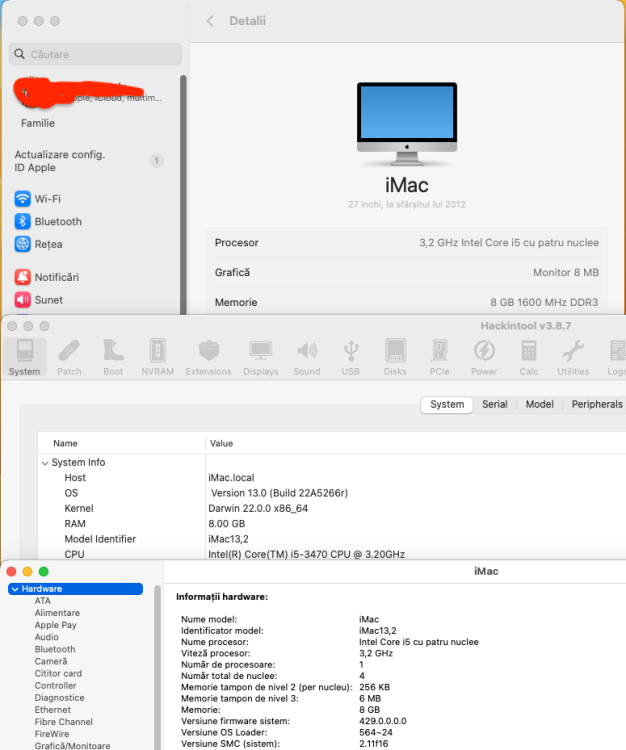Viewport: 626px width, 750px height.
Task: Open the NVRAM section in Hackintool
Action: click(157, 357)
